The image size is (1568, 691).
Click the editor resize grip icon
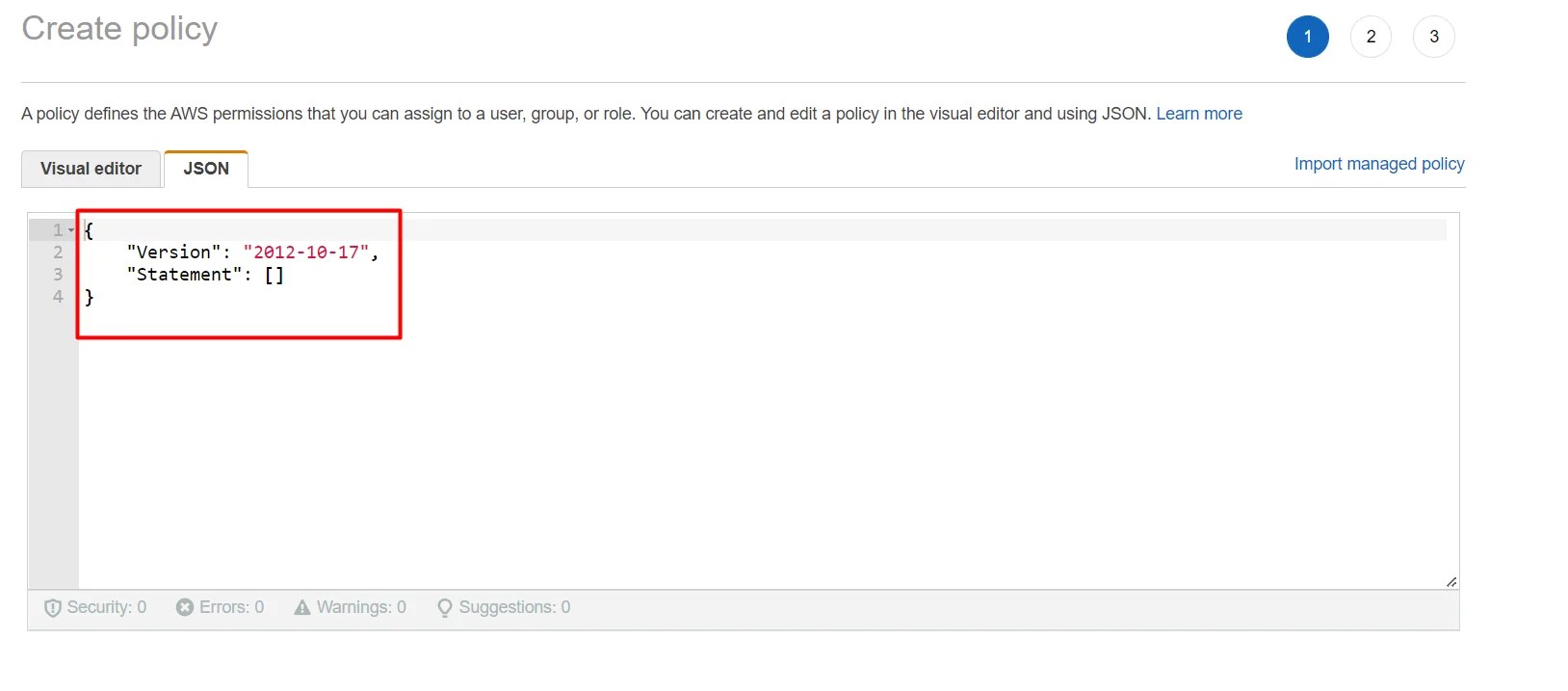pos(1450,581)
